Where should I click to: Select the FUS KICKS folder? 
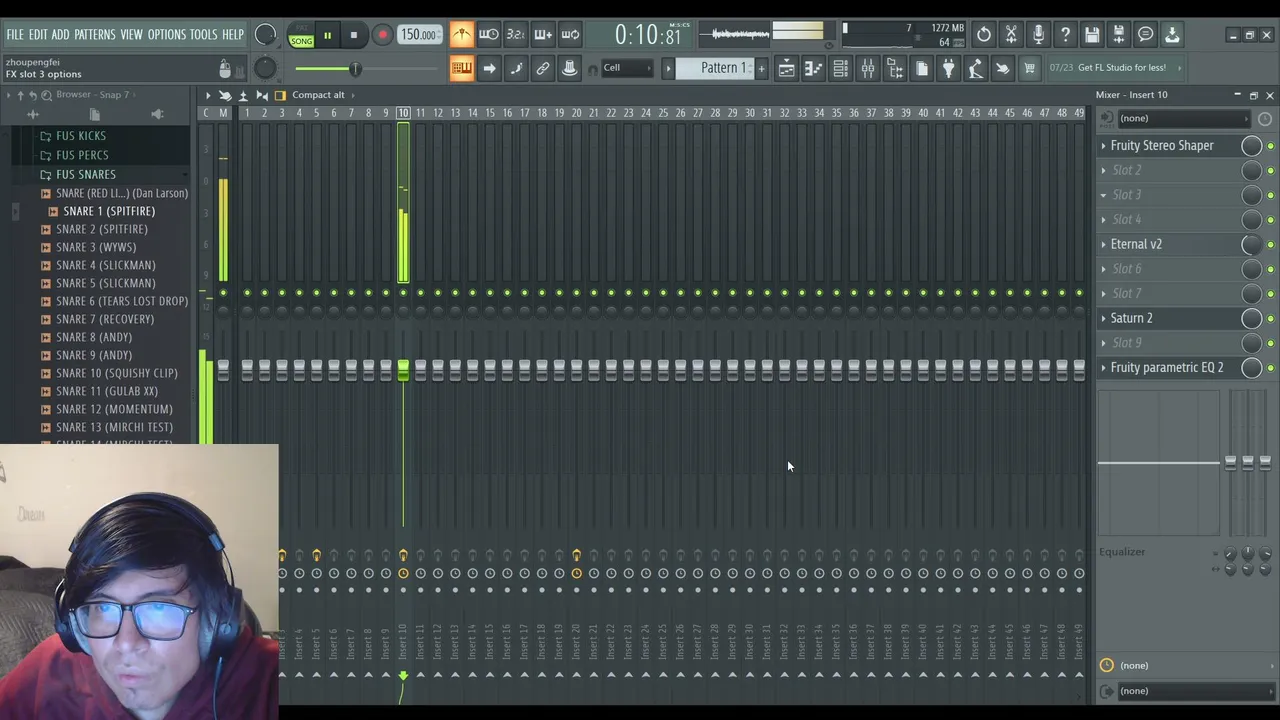pos(80,136)
